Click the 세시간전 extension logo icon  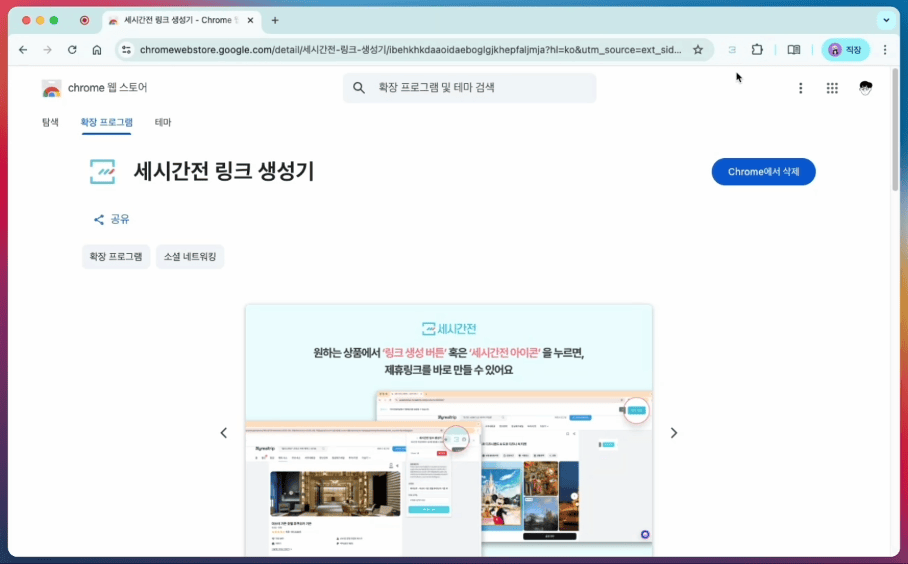(x=102, y=172)
